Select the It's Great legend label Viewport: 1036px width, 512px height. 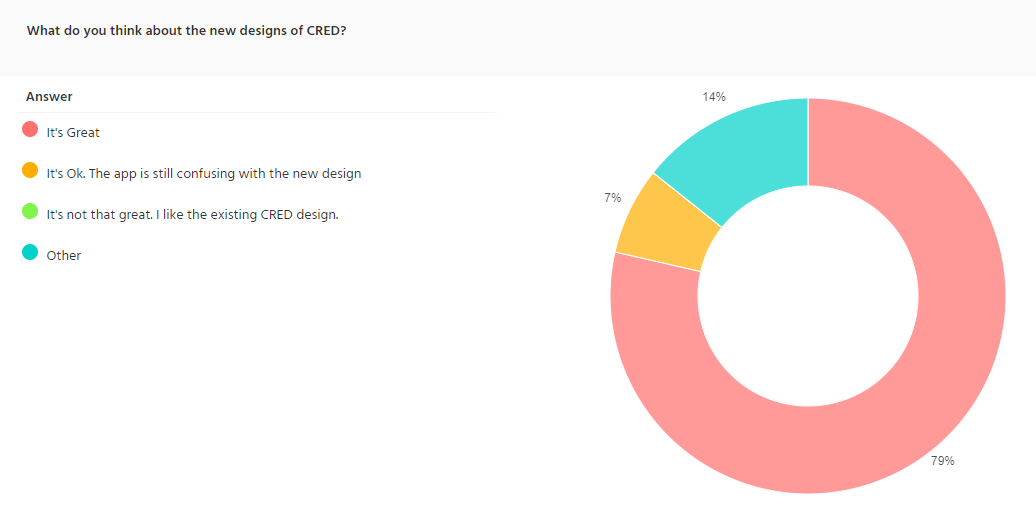[73, 132]
